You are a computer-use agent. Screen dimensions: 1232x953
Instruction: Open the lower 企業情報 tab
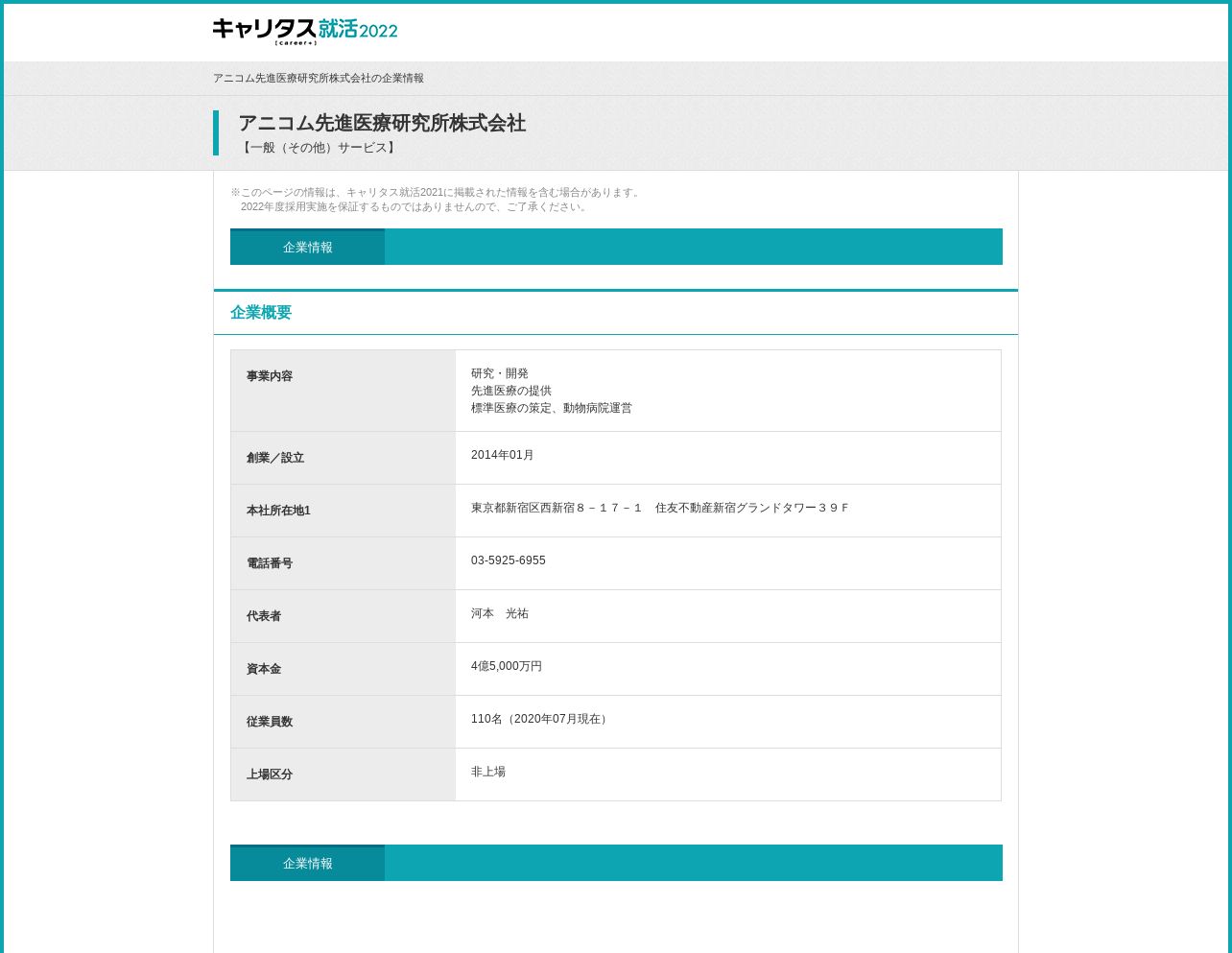click(x=307, y=863)
